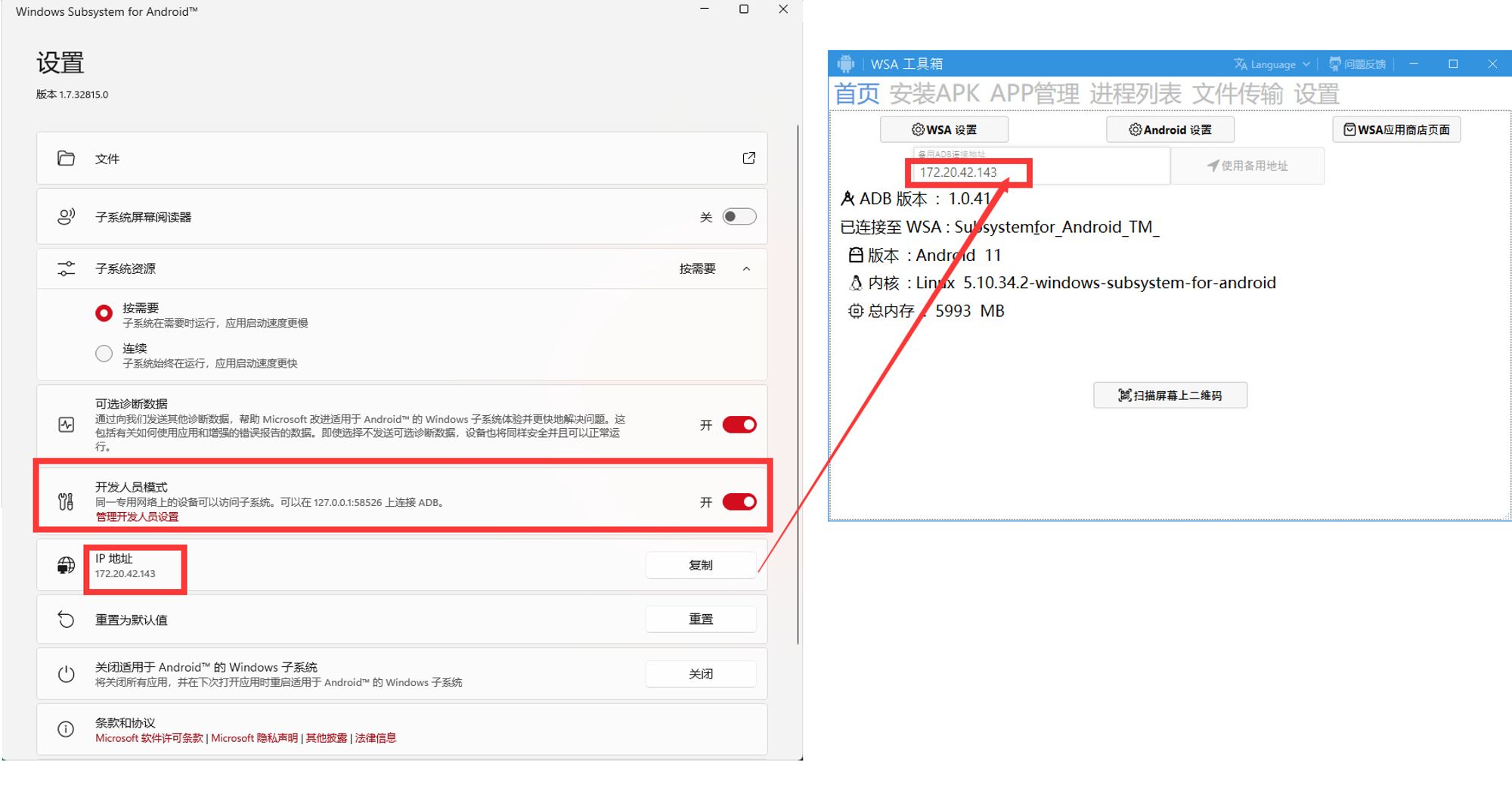Switch to the 设置 tab in WSA 工具箱

pyautogui.click(x=1317, y=94)
